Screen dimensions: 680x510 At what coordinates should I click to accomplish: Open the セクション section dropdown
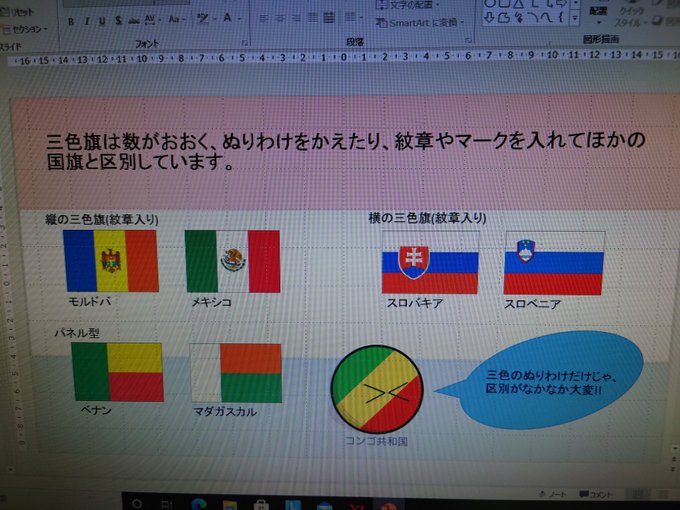(24, 29)
